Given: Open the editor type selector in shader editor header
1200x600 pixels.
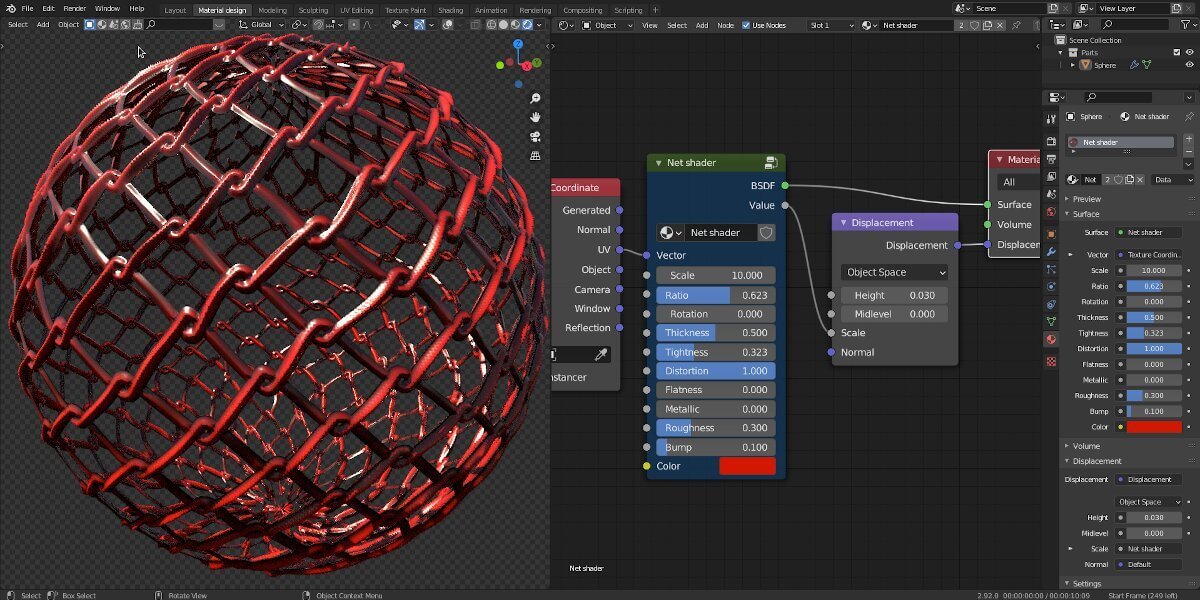Looking at the screenshot, I should [565, 25].
